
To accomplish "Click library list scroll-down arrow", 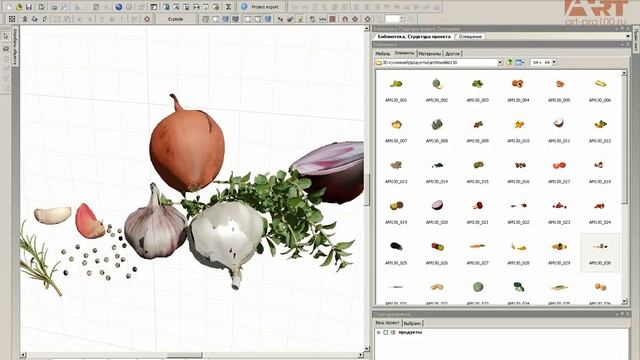I will tap(624, 302).
